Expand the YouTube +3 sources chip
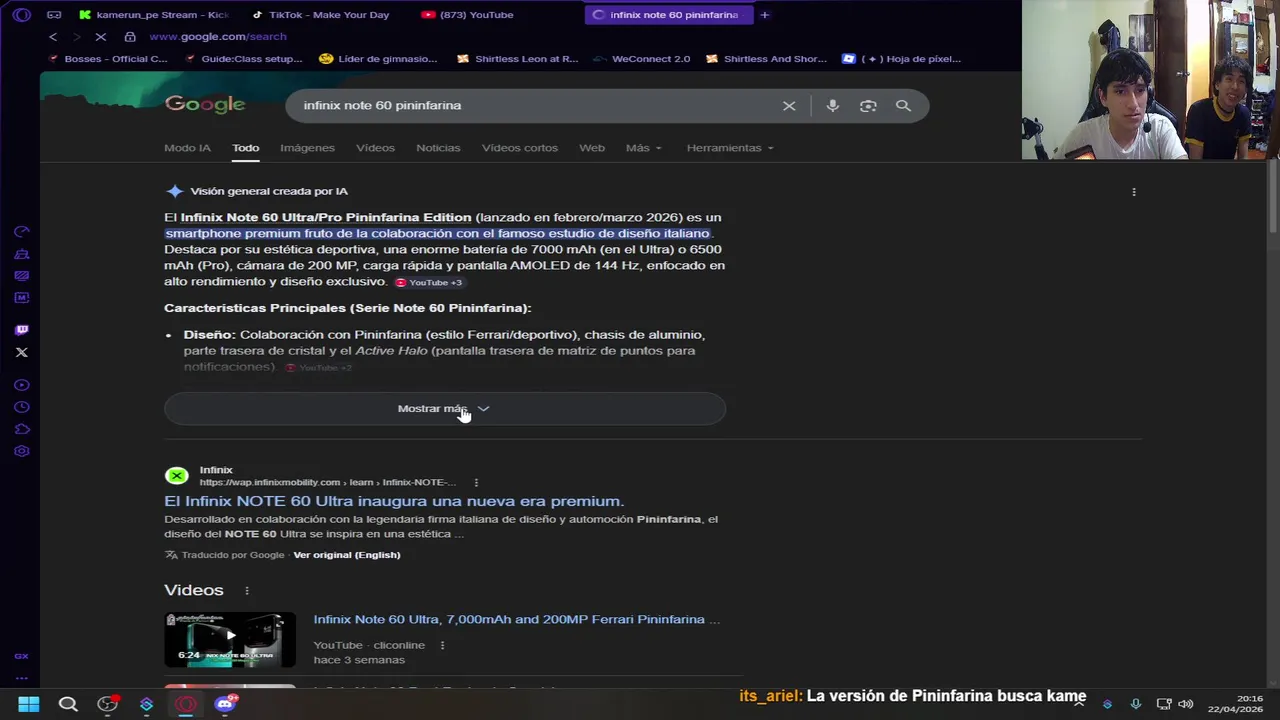 point(429,283)
